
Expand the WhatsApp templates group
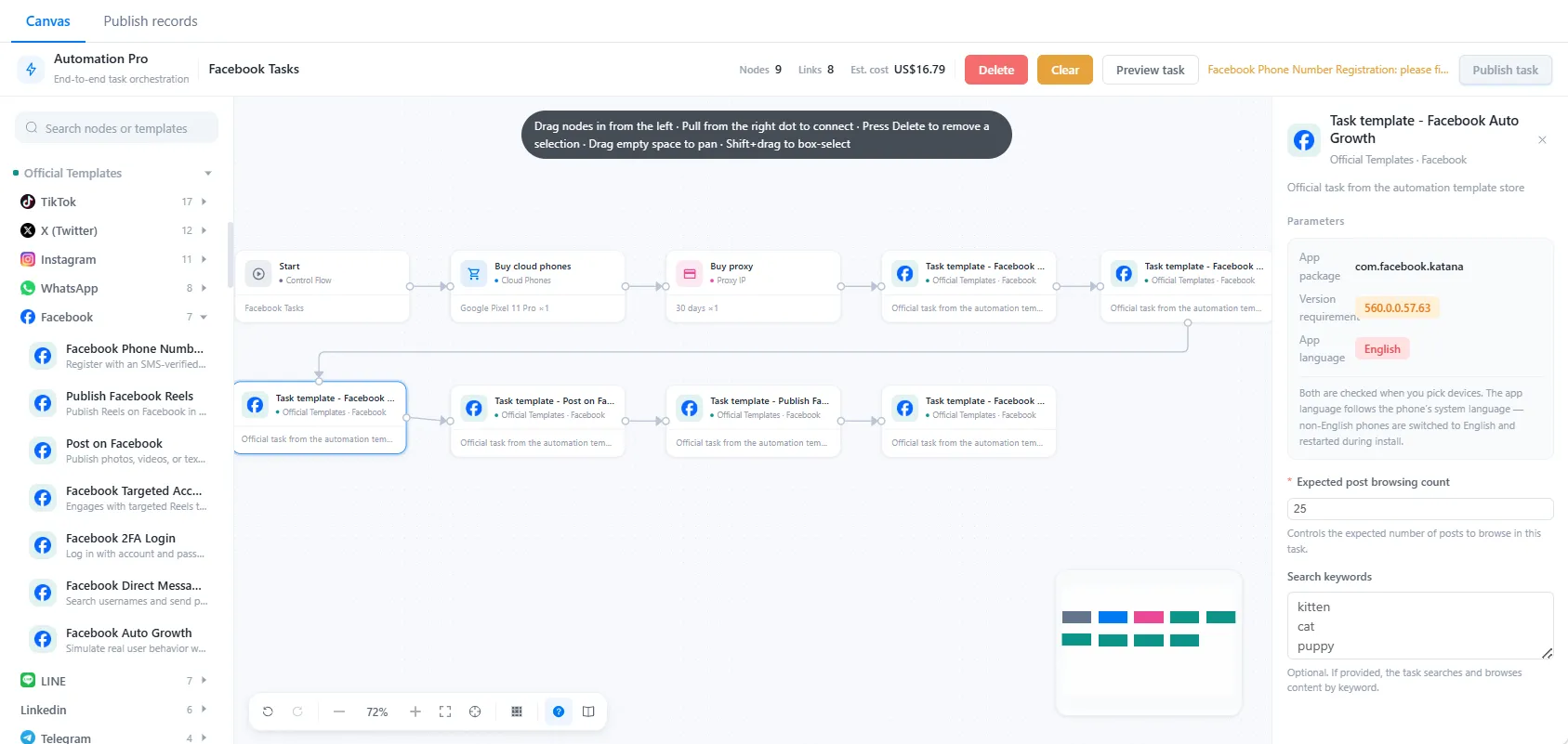[x=204, y=288]
